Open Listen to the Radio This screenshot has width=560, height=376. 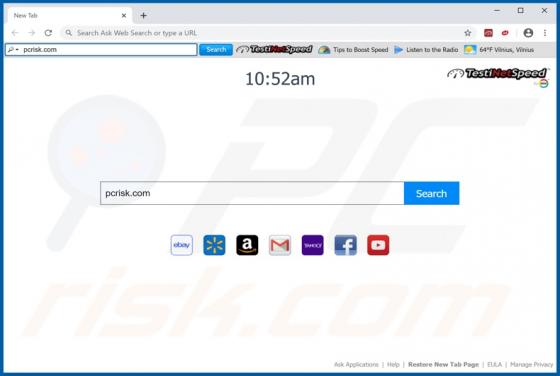coord(426,50)
